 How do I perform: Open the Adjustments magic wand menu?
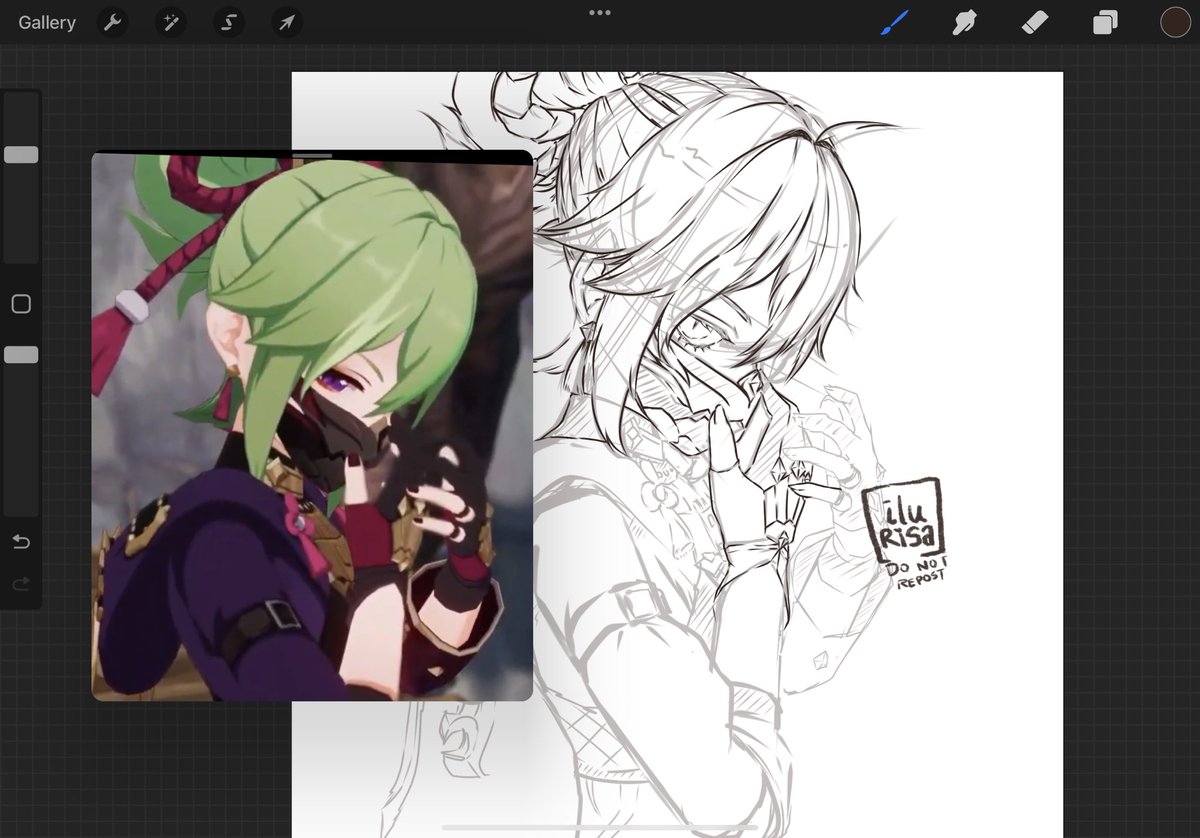coord(171,22)
